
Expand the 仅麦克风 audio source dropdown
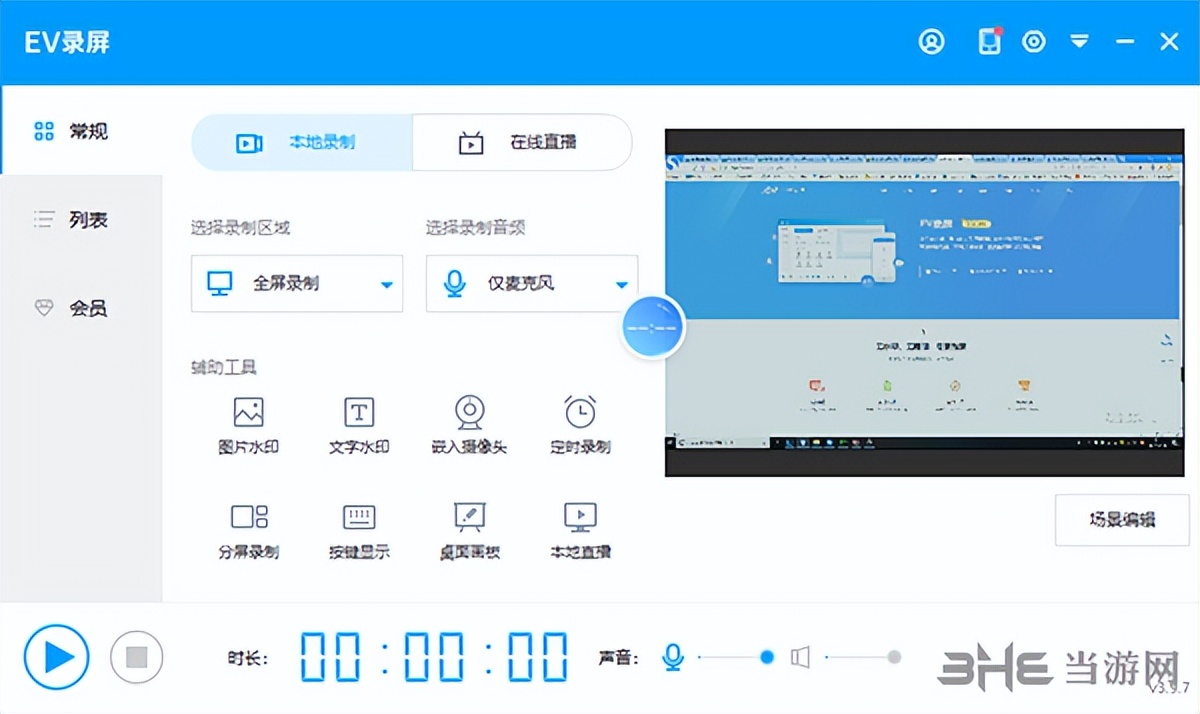point(531,283)
